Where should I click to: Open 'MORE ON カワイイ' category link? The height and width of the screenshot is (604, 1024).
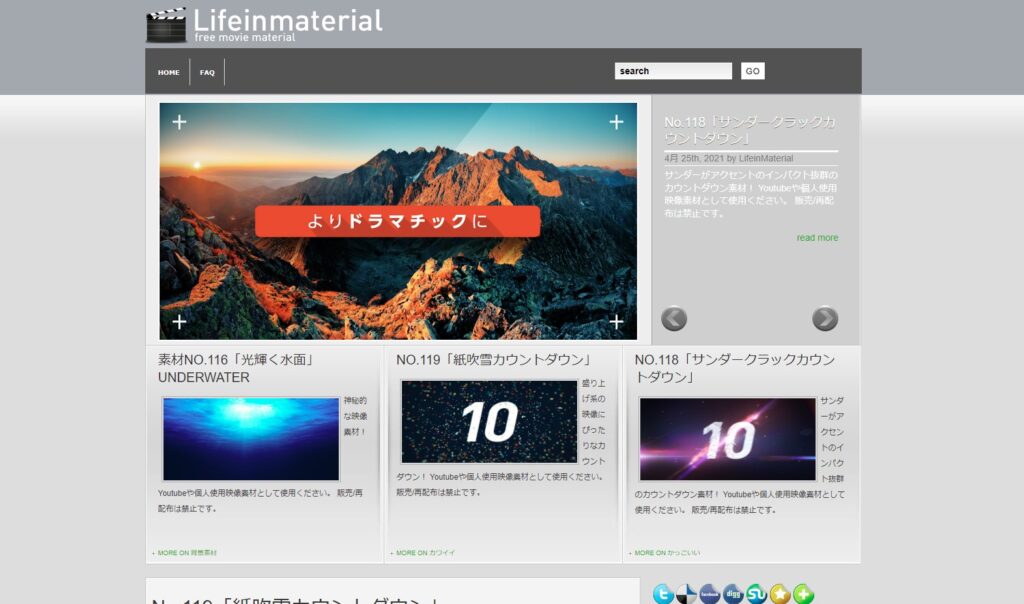click(423, 553)
